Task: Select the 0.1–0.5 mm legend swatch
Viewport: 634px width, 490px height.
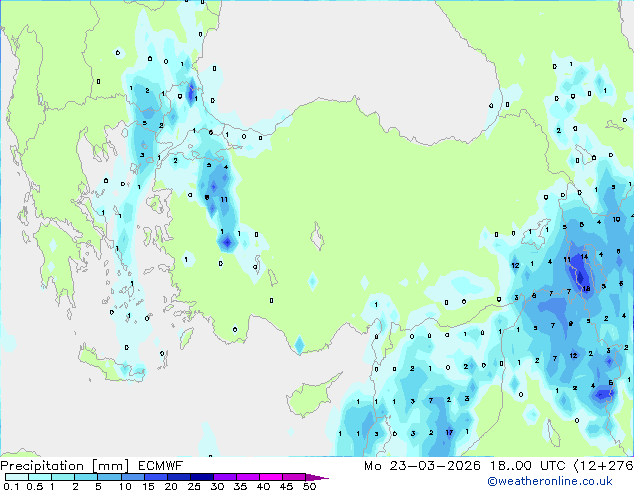Action: point(17,477)
